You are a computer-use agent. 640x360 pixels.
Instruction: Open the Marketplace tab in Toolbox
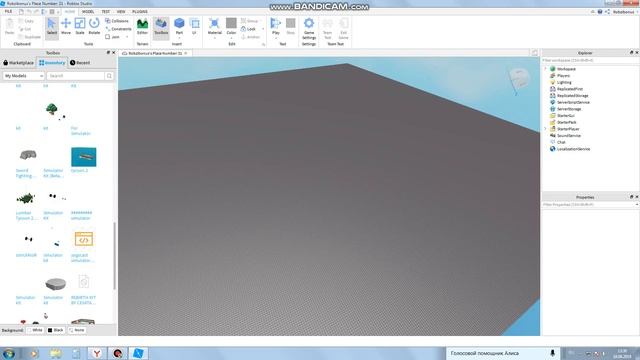coord(18,63)
